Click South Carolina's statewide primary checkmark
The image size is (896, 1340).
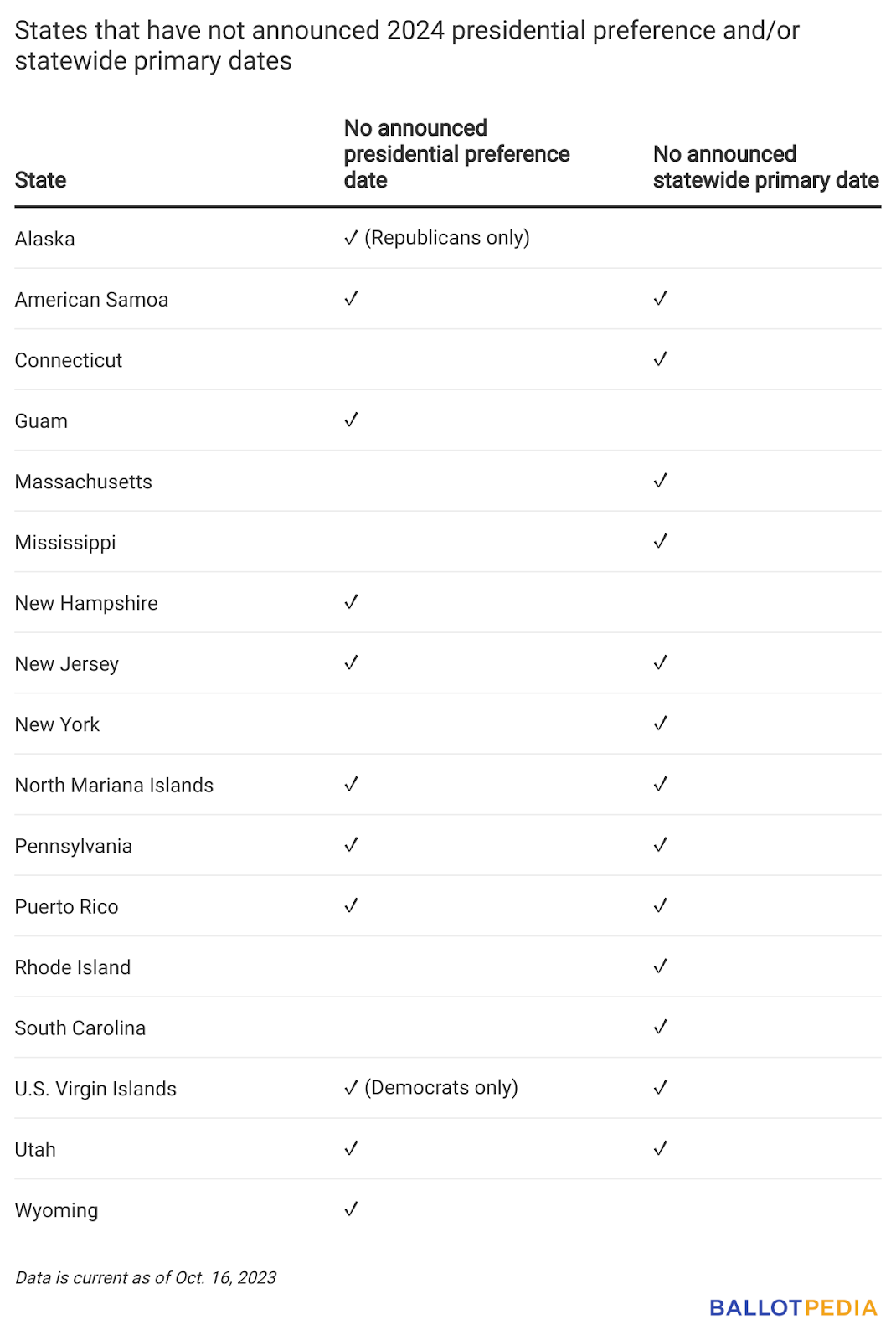click(x=661, y=1027)
